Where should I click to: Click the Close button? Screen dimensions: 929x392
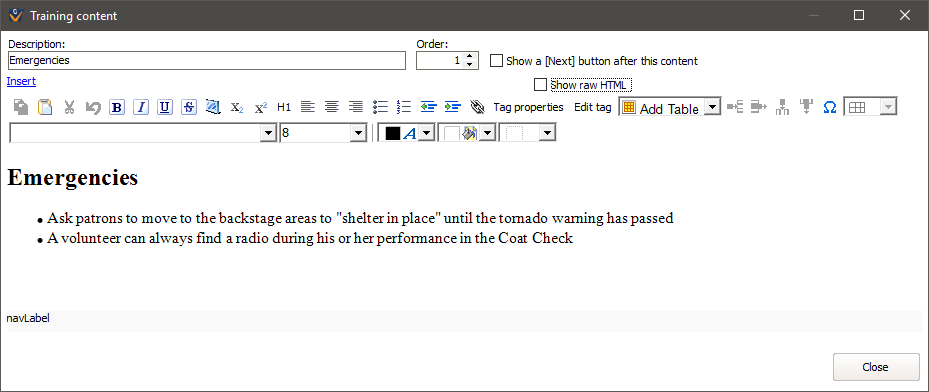click(876, 367)
